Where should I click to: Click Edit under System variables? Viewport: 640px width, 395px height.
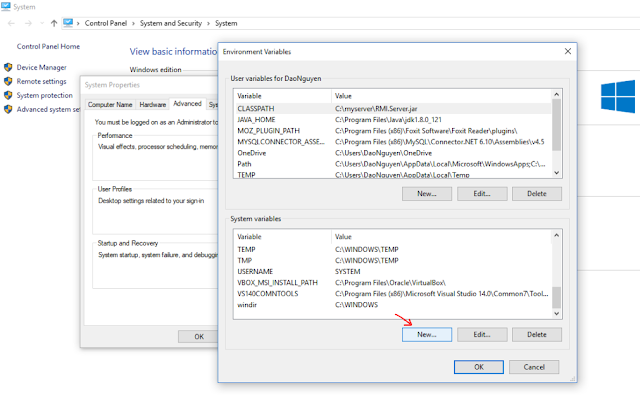click(x=482, y=335)
